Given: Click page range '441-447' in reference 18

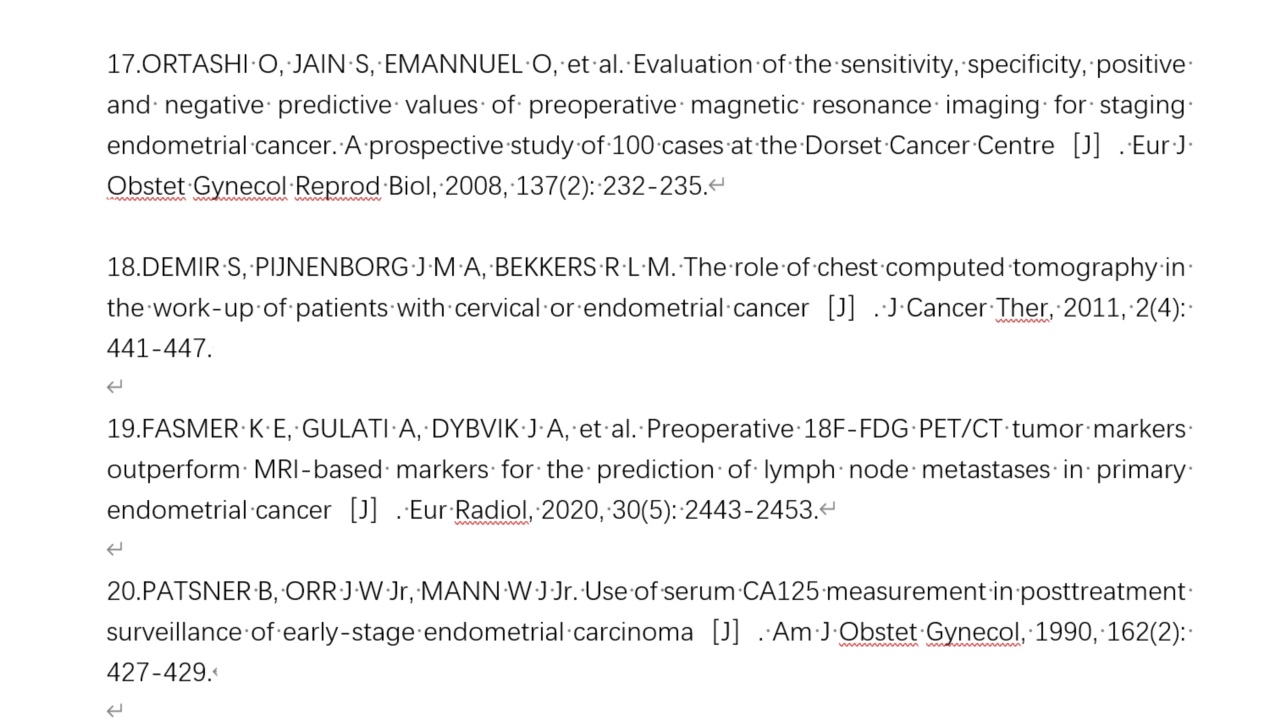Looking at the screenshot, I should point(157,349).
